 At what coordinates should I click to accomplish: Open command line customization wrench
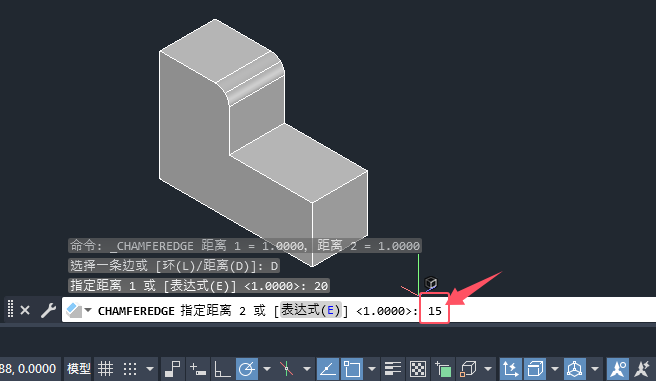tap(48, 310)
